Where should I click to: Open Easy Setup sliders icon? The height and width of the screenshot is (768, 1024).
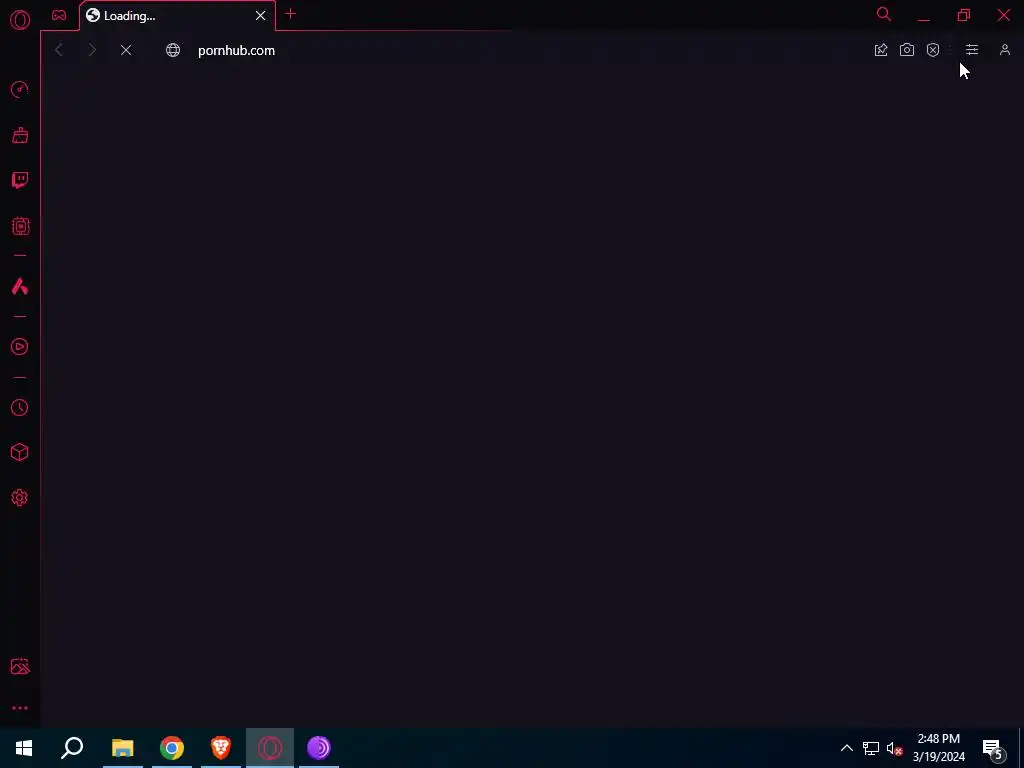click(x=972, y=50)
